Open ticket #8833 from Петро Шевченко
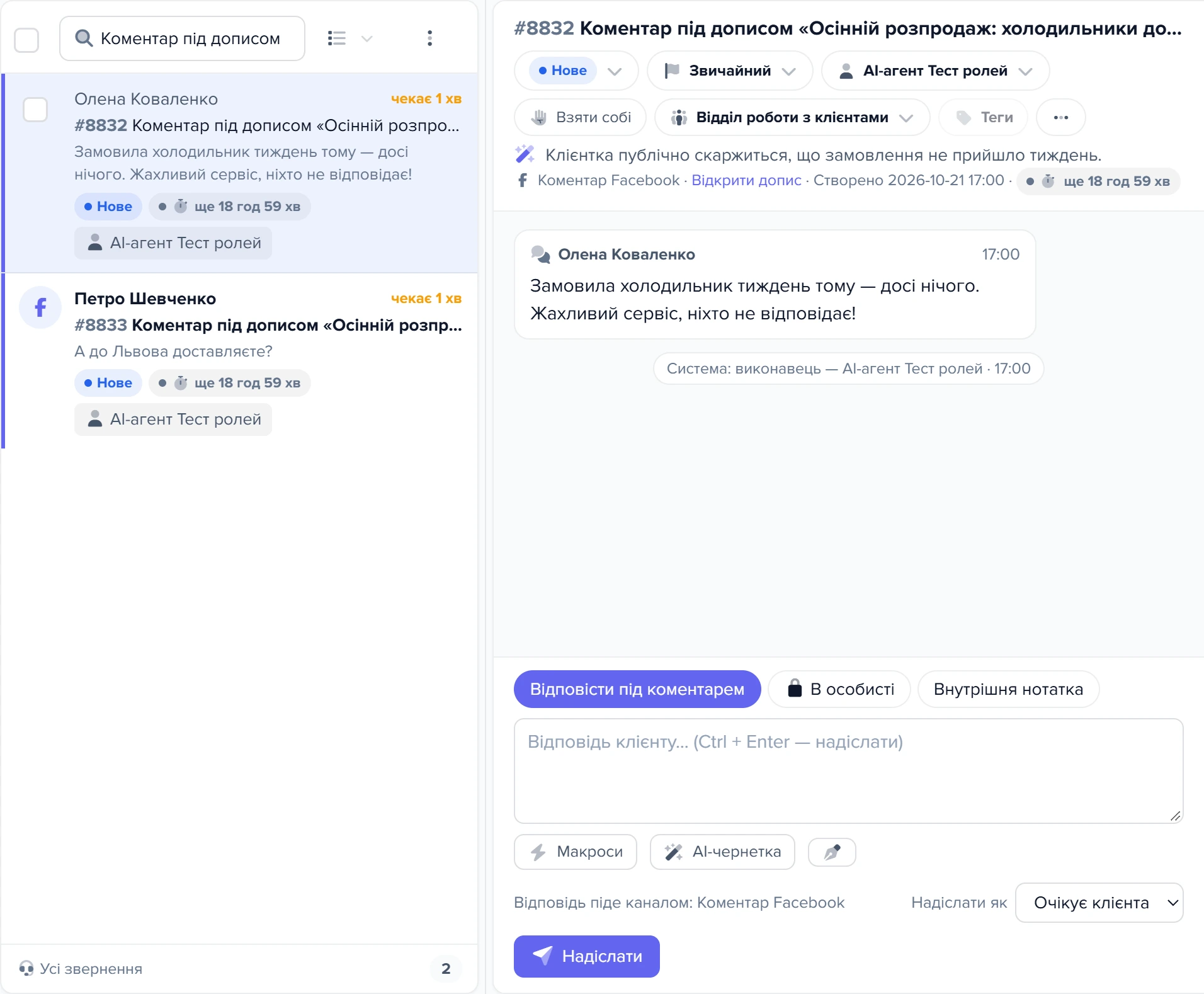 [240, 361]
